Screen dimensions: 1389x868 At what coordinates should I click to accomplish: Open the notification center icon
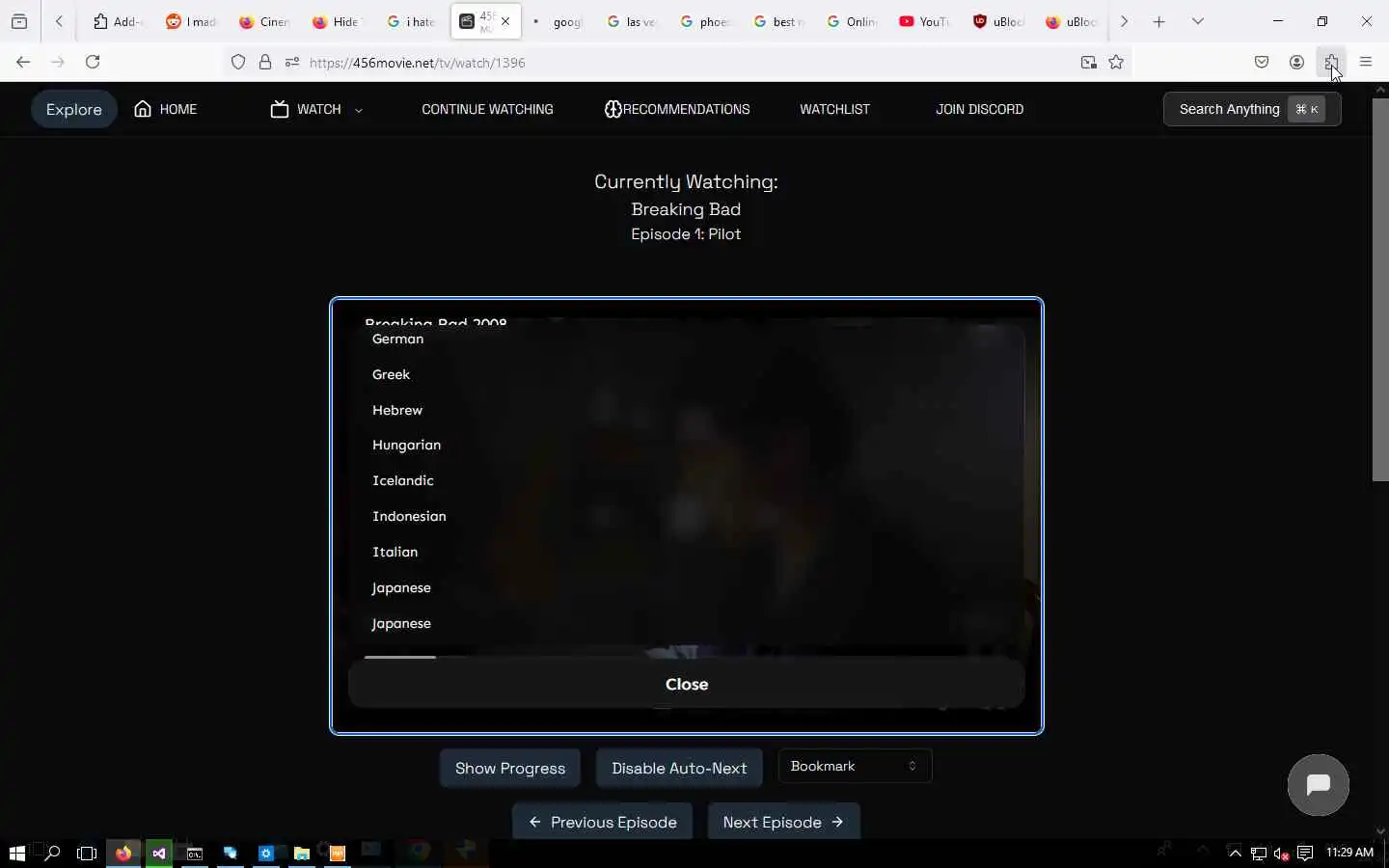1305,853
